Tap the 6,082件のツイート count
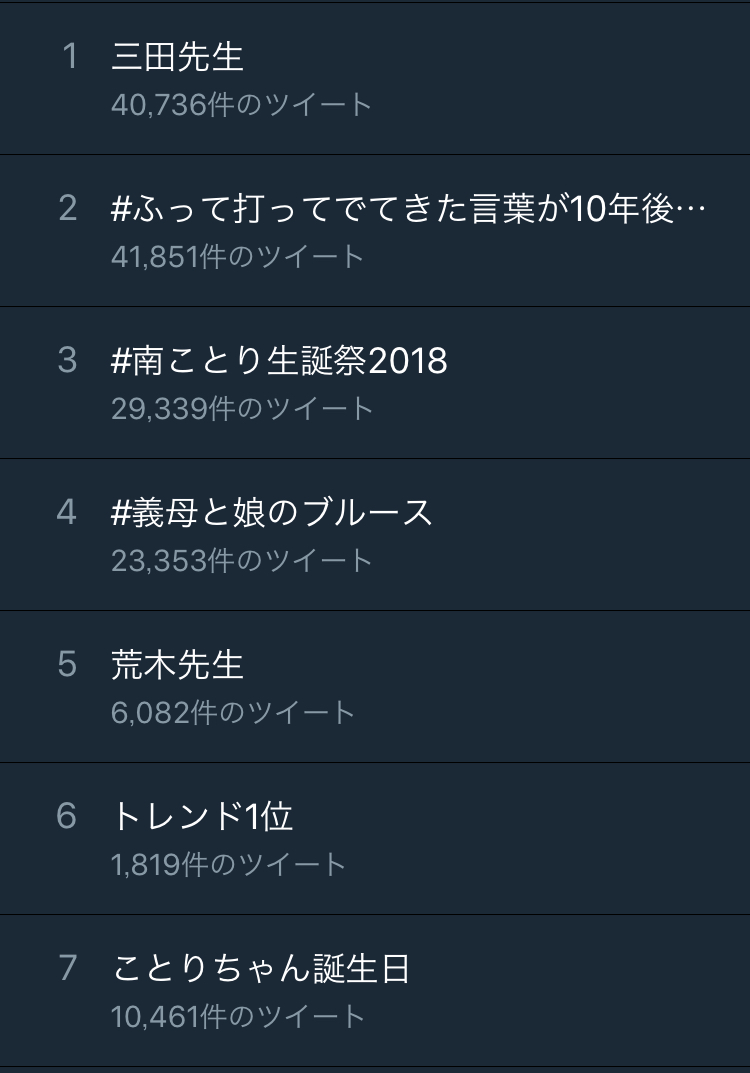This screenshot has height=1073, width=750. pos(233,713)
